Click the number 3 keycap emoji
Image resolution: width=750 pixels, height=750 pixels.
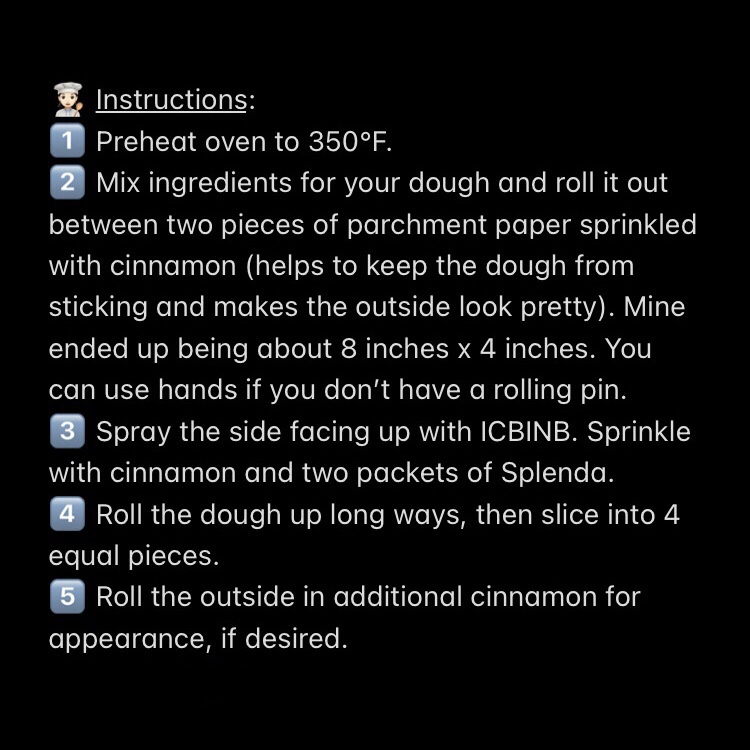coord(66,432)
